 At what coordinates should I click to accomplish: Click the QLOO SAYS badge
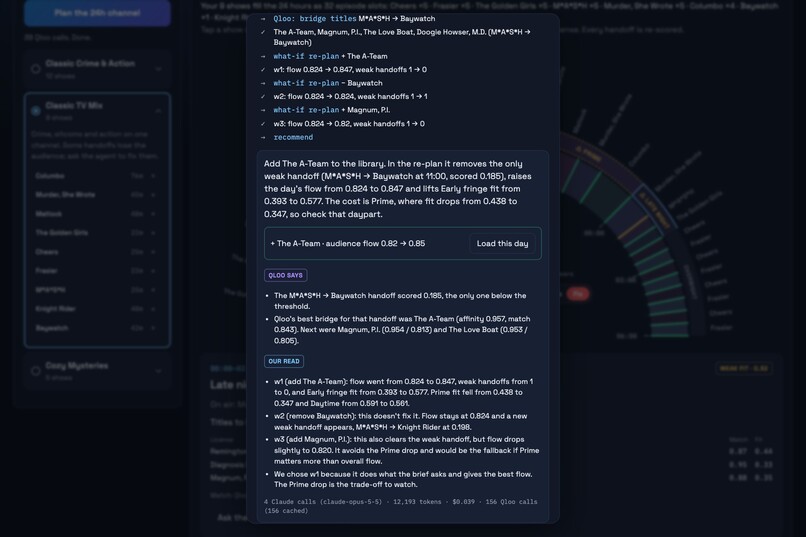coord(285,275)
